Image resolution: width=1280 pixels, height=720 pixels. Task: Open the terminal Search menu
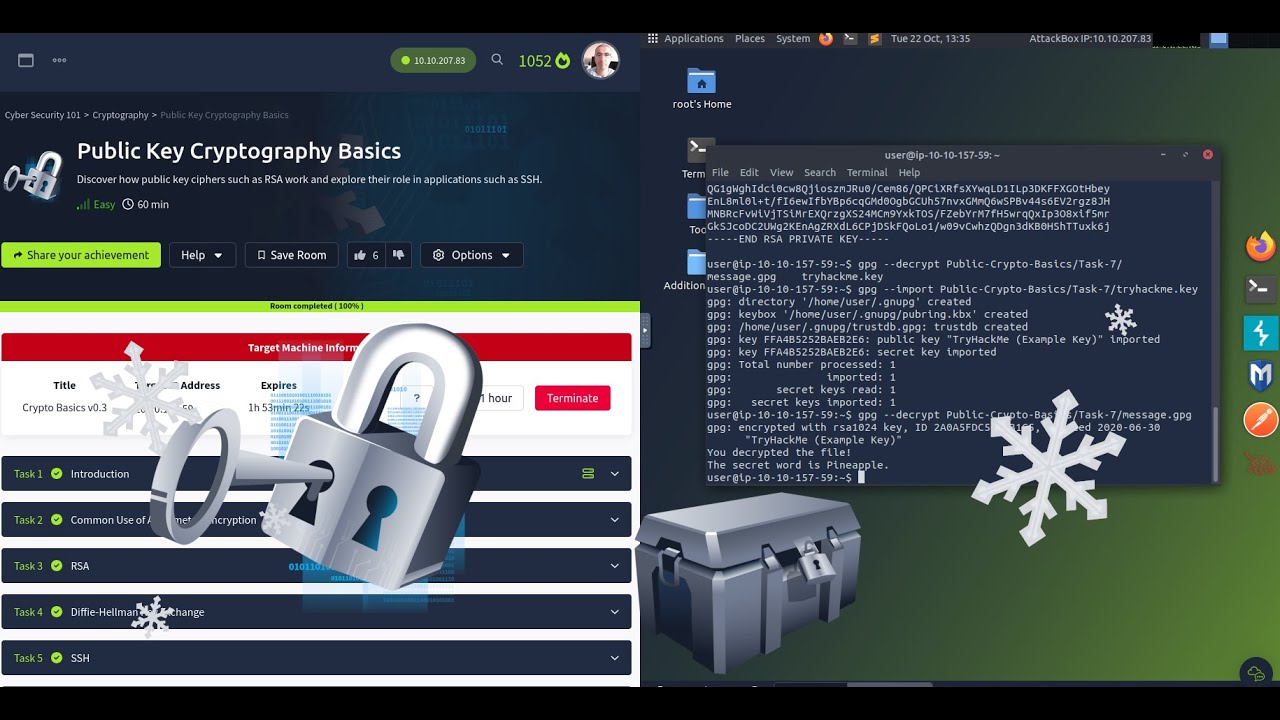[820, 173]
